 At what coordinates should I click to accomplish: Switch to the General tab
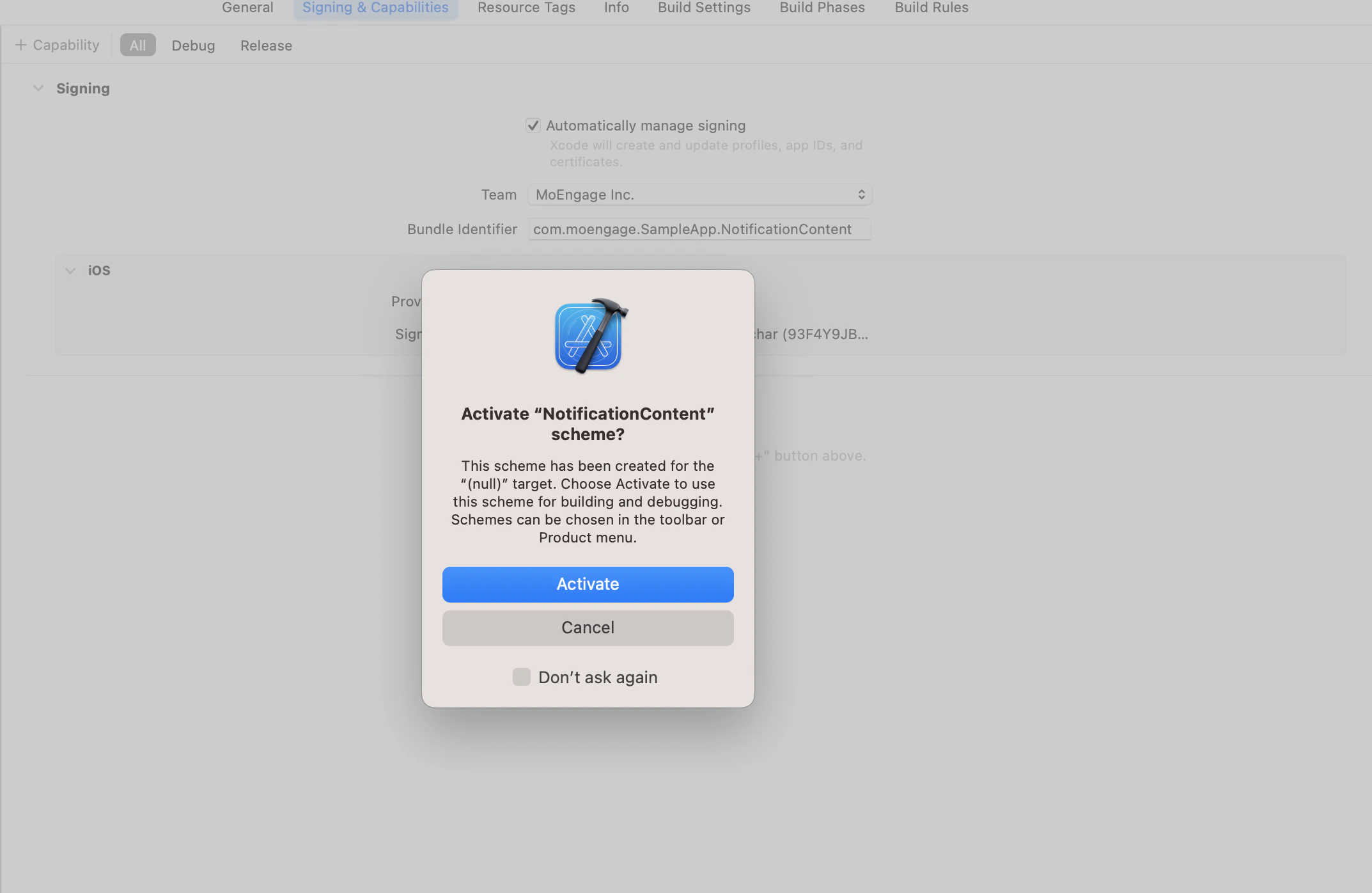point(247,8)
